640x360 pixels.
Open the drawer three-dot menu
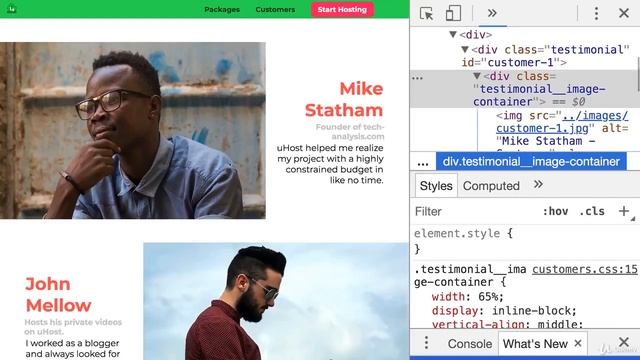point(427,343)
